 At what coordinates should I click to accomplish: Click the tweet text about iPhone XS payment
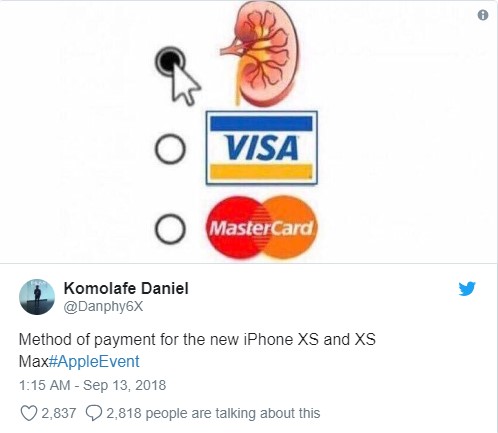pos(197,350)
